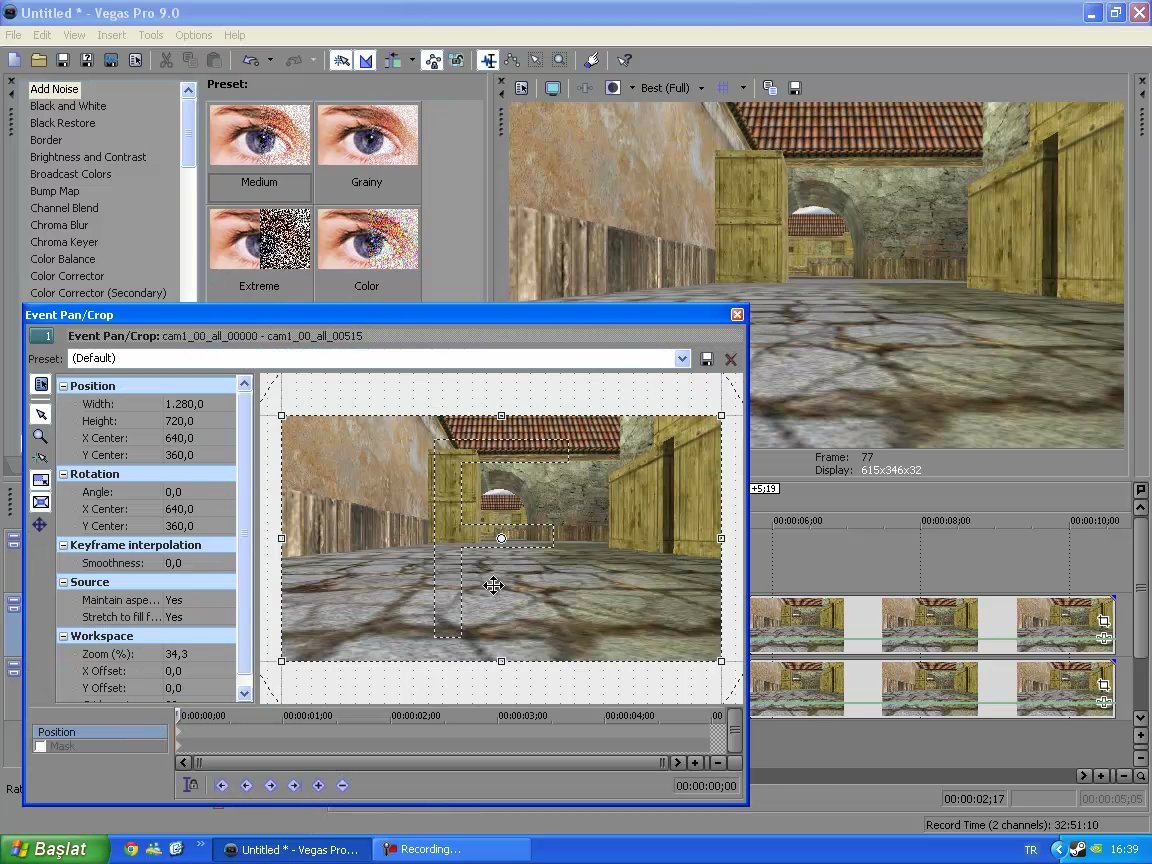Toggle Size About Center in Pan/Crop
Image resolution: width=1152 pixels, height=864 pixels.
click(x=41, y=503)
